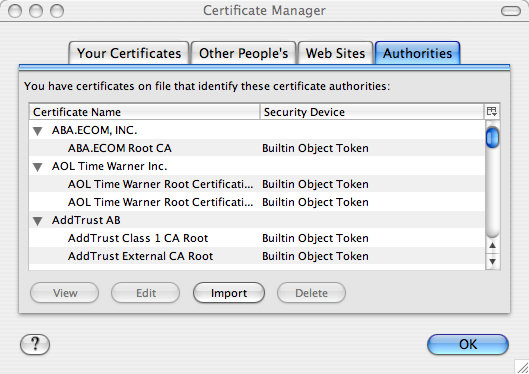Viewport: 529px width, 374px height.
Task: Collapse the AddTrust AB group
Action: click(38, 221)
